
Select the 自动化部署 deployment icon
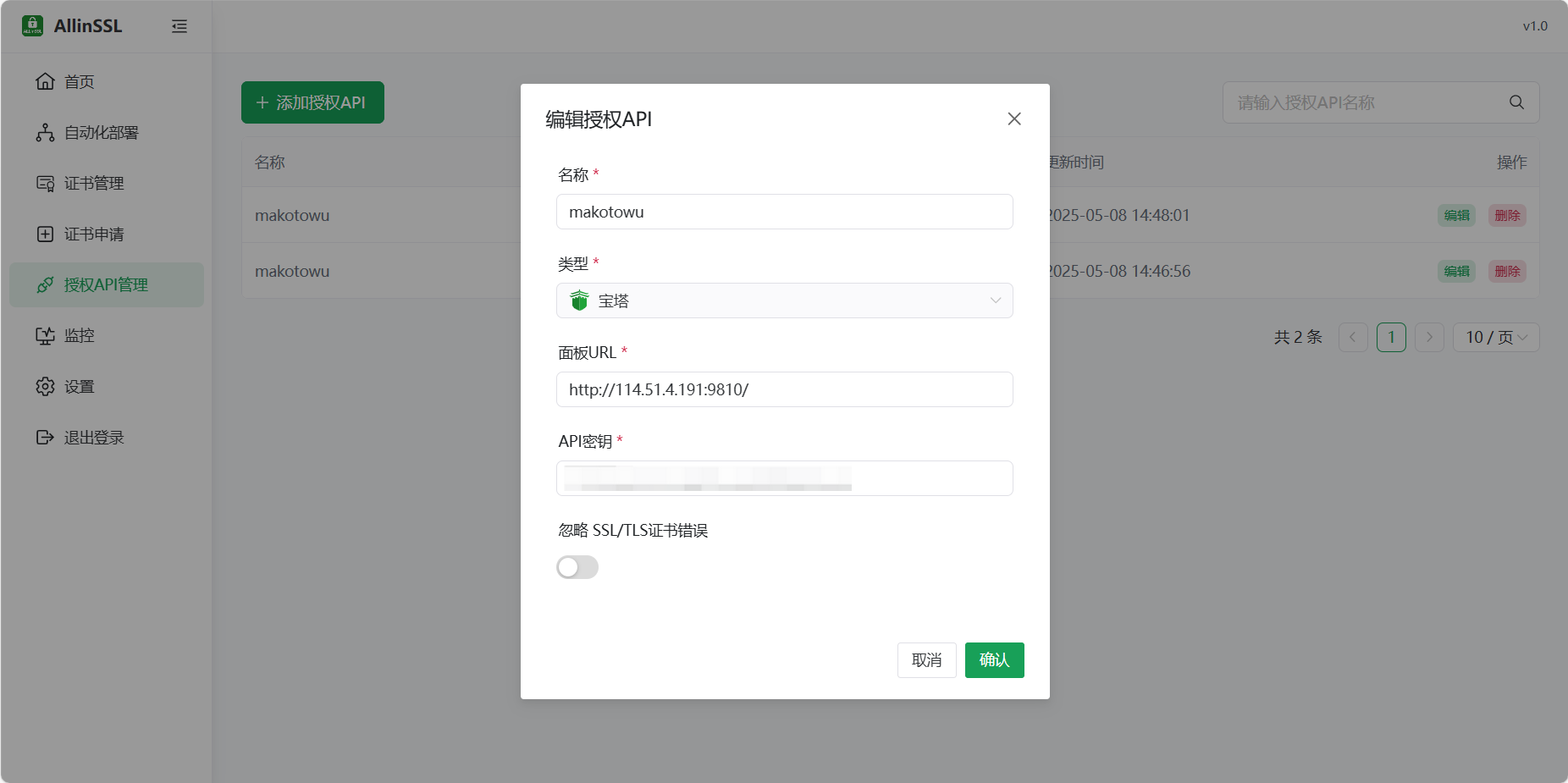point(45,132)
